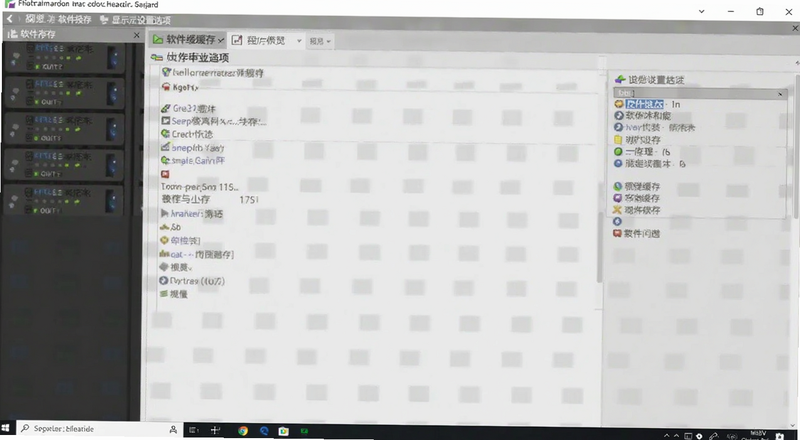Select the row reading Toom-per.Sns 115..
Screen dimensions: 800x440
(199, 187)
